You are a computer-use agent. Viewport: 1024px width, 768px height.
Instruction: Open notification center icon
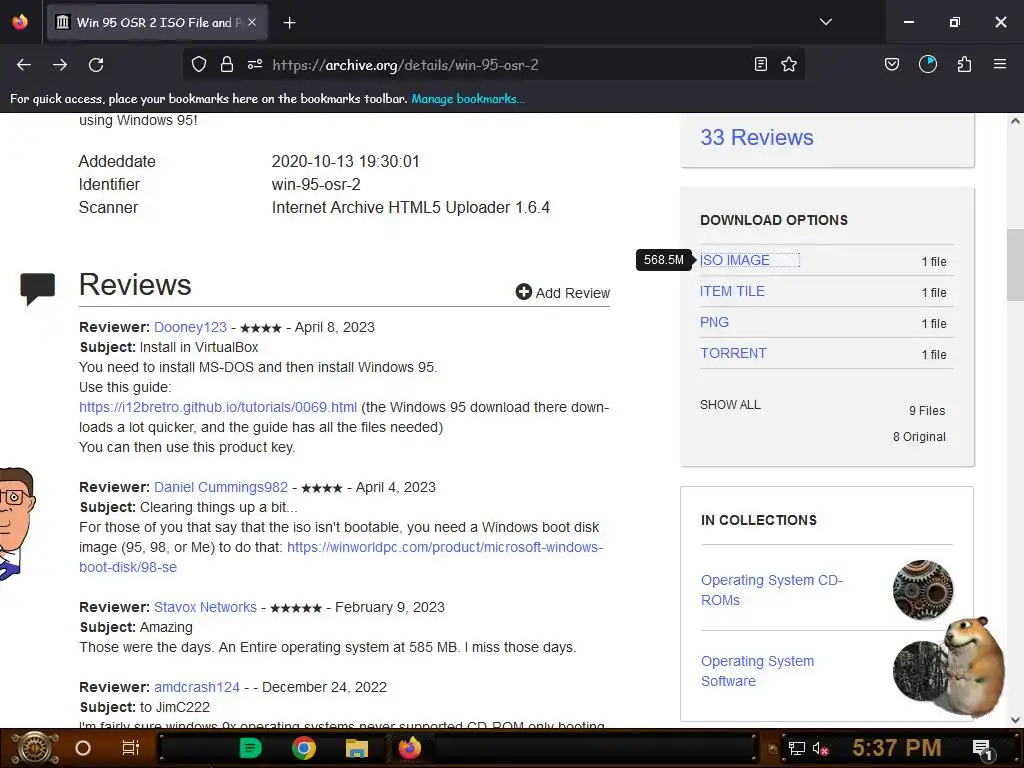pos(982,749)
